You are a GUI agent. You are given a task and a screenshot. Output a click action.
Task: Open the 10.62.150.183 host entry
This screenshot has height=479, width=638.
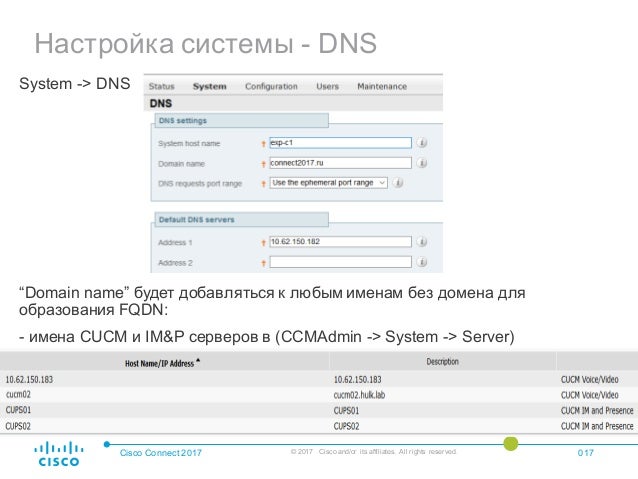29,380
